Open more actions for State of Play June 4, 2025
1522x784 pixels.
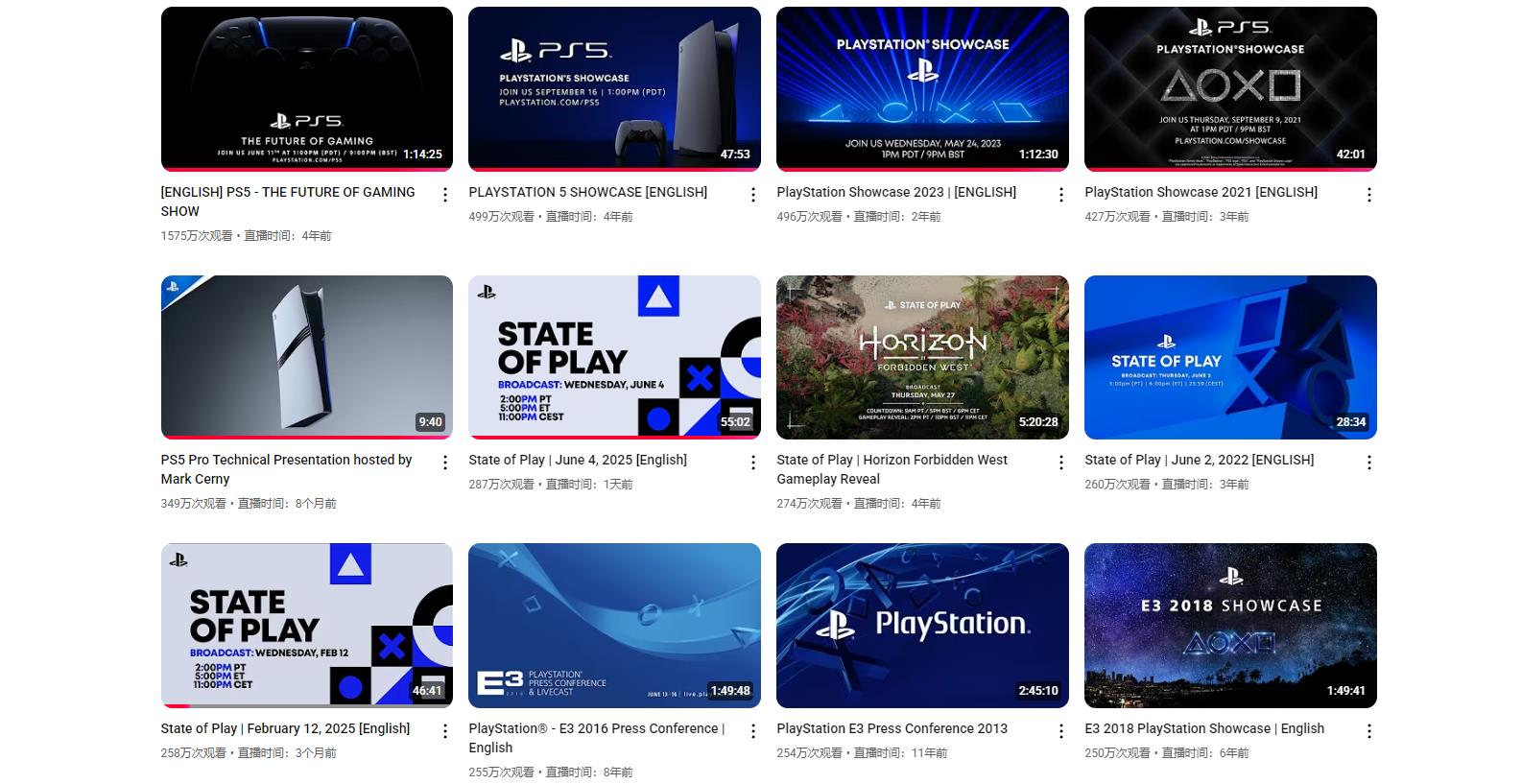point(752,463)
